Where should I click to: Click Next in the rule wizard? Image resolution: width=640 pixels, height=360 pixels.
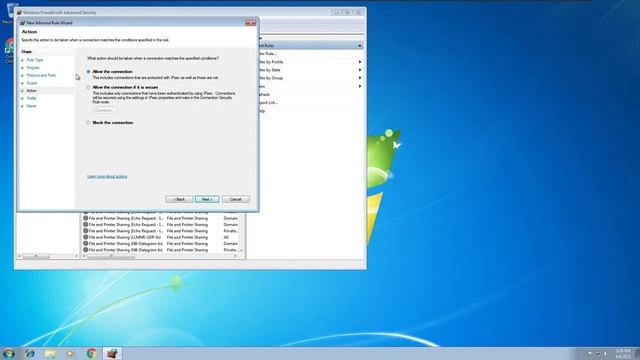[207, 199]
